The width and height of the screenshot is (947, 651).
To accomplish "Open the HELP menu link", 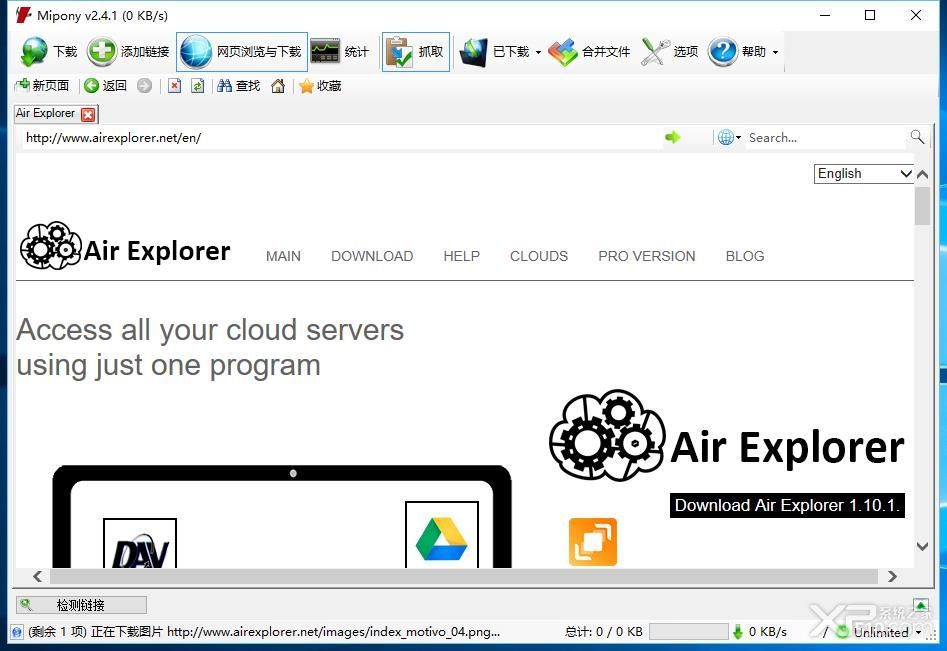I will 461,256.
